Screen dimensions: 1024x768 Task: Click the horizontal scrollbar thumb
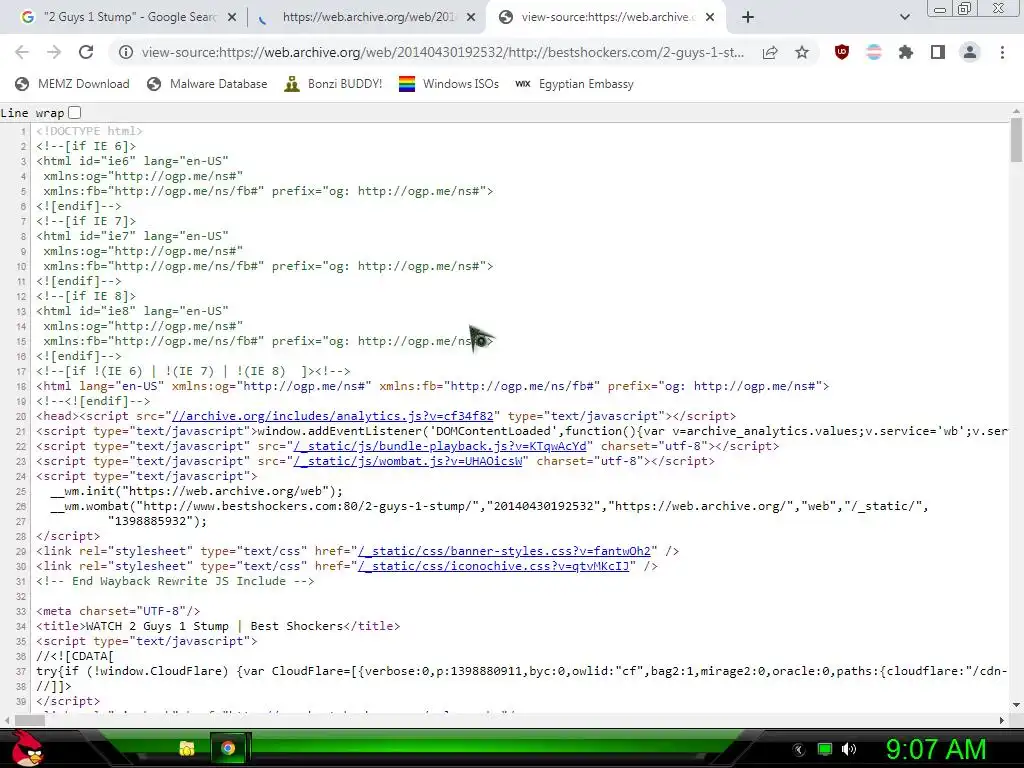[29, 720]
